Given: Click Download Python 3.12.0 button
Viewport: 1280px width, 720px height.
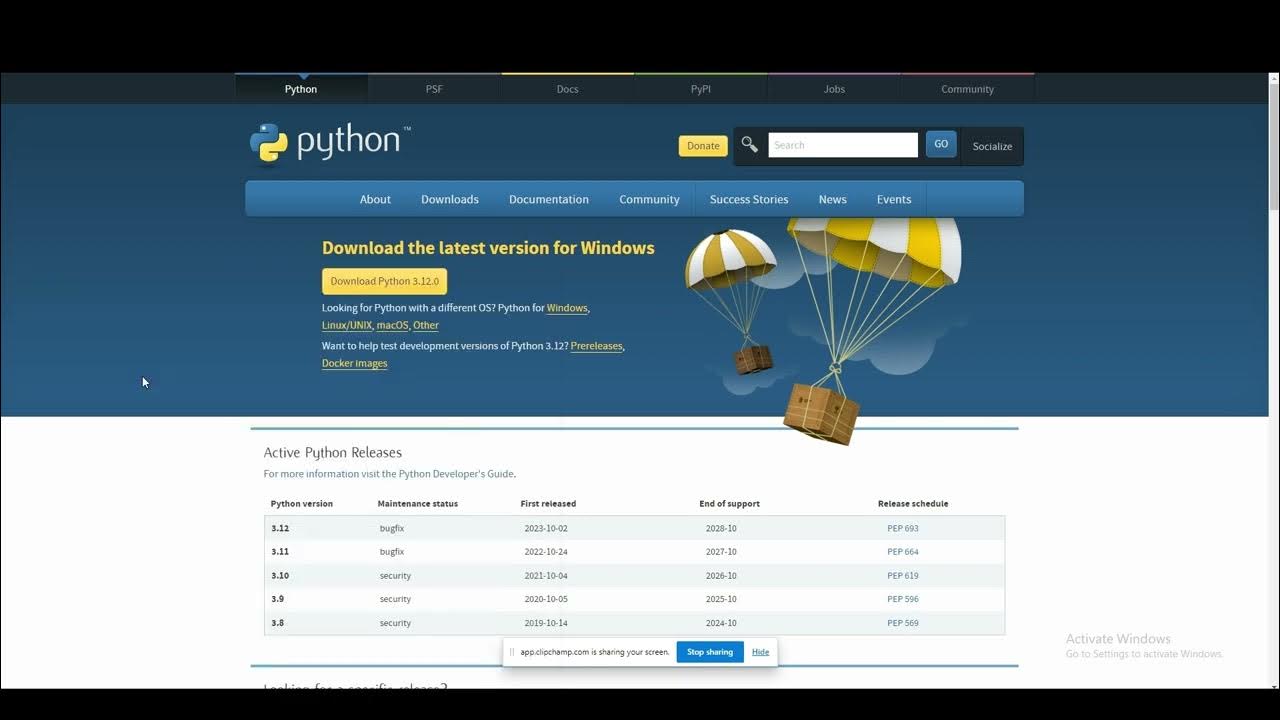Looking at the screenshot, I should click(x=384, y=281).
